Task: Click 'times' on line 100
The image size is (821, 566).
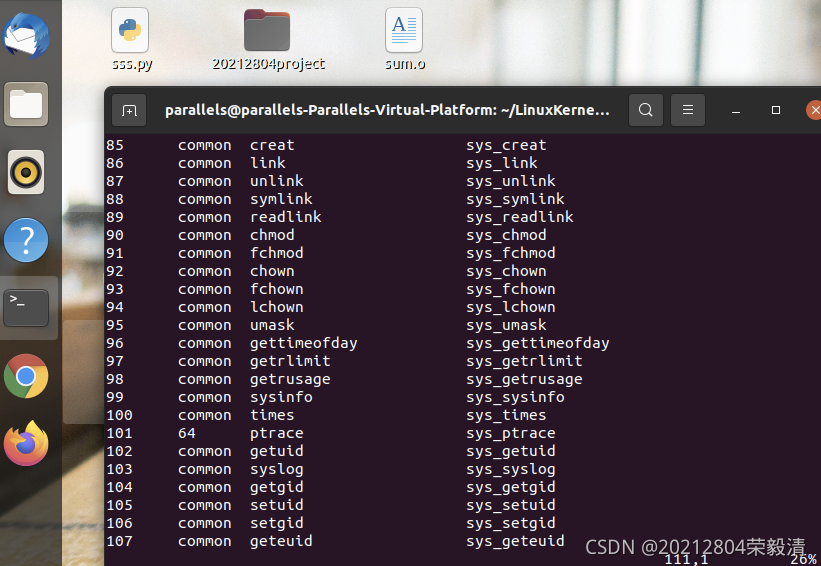Action: (272, 415)
